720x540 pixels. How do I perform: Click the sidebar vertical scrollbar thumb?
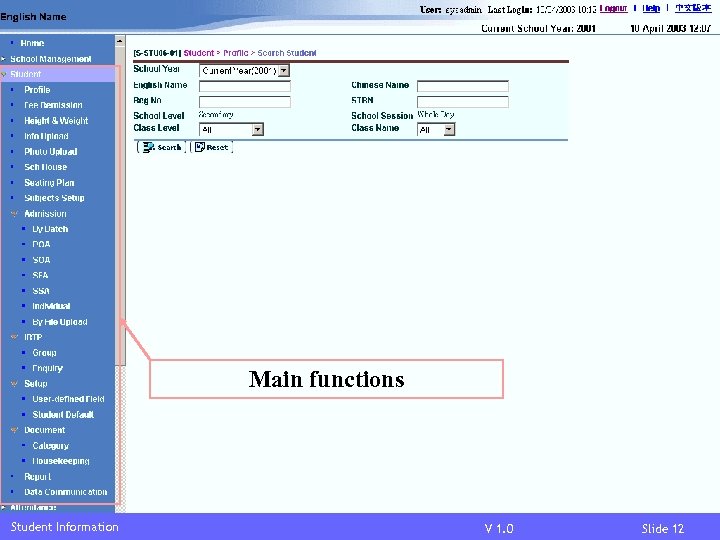pyautogui.click(x=120, y=205)
